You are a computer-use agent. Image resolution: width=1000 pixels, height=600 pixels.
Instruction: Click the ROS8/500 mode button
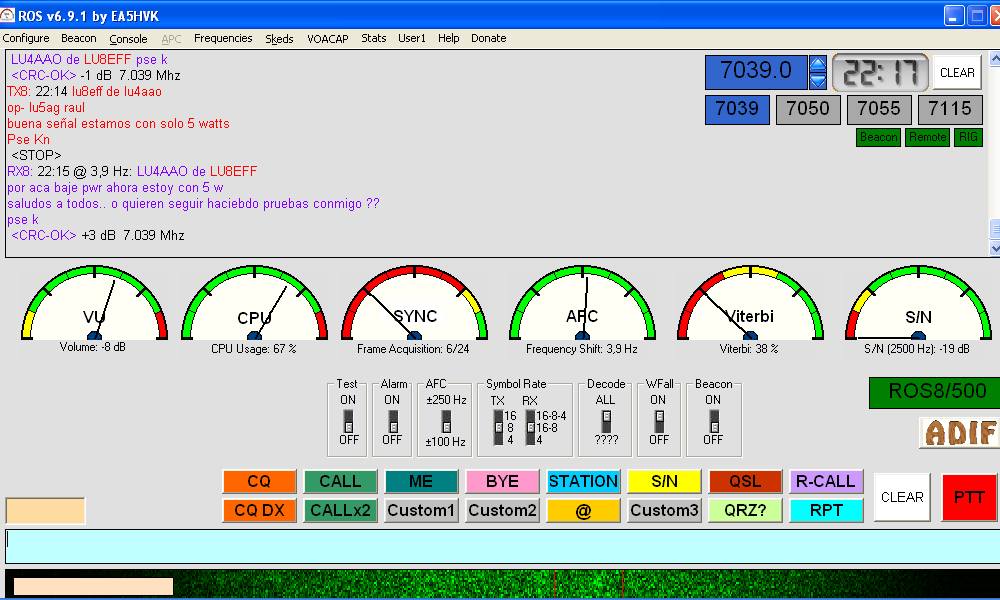(x=935, y=392)
